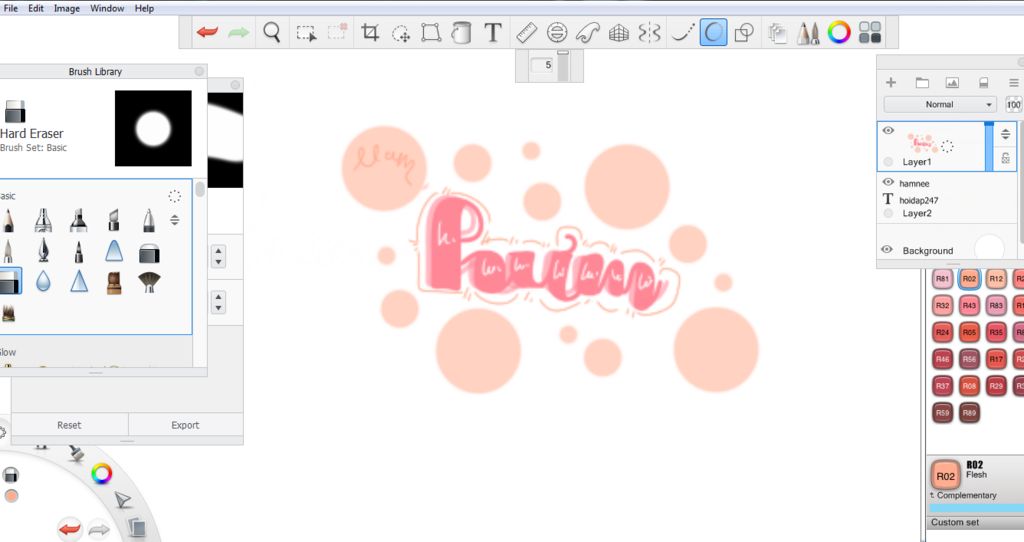Click the brush size value field showing 5

542,65
